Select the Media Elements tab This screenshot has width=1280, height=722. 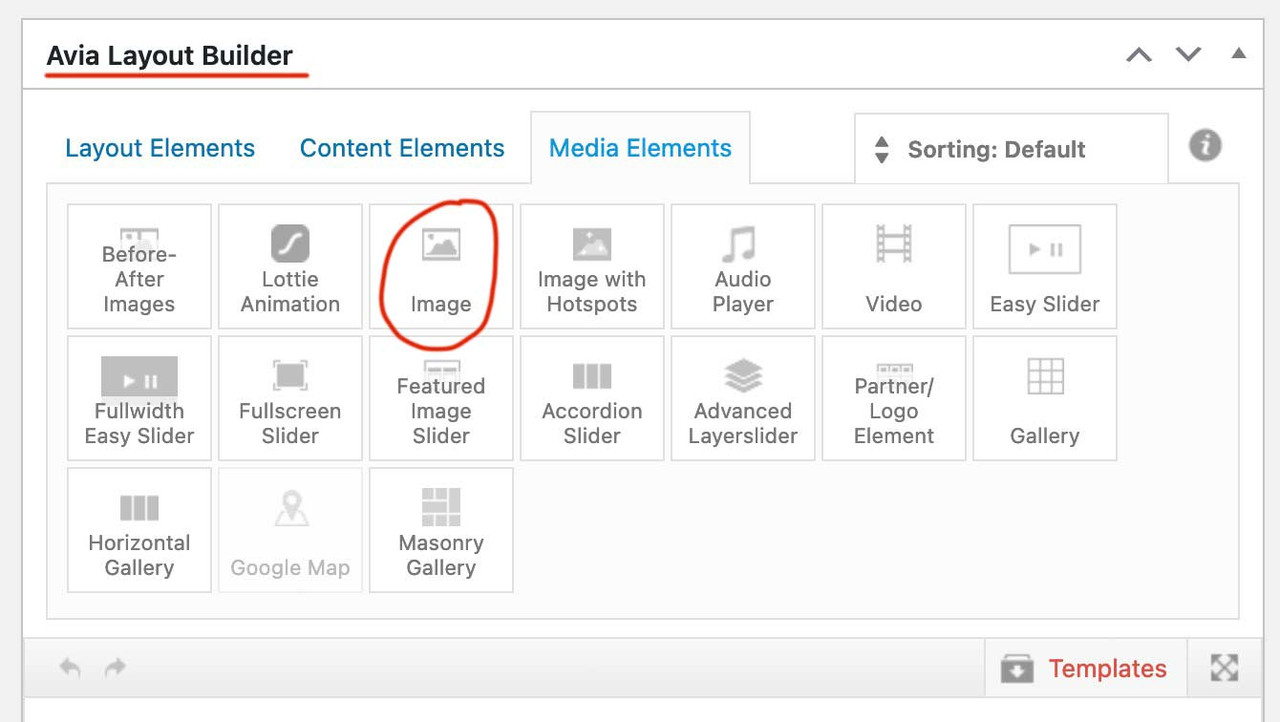640,149
